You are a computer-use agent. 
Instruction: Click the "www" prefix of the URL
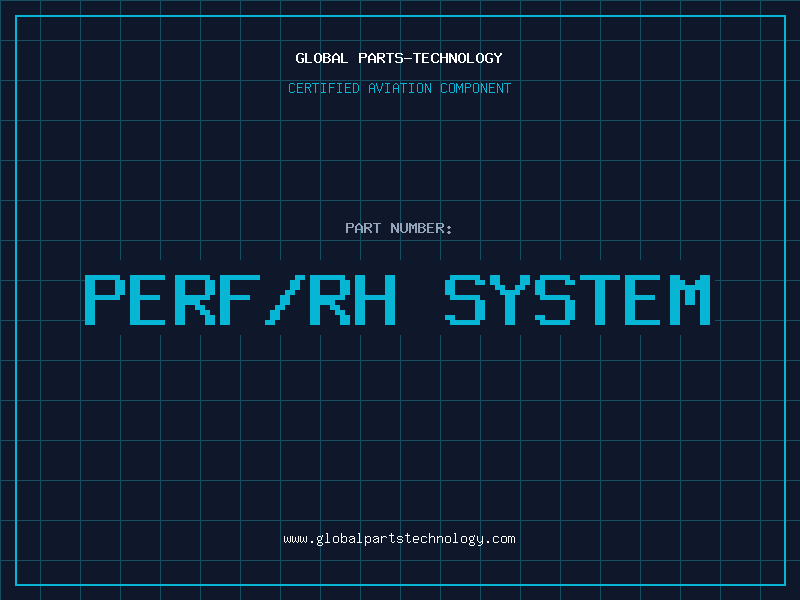(295, 539)
